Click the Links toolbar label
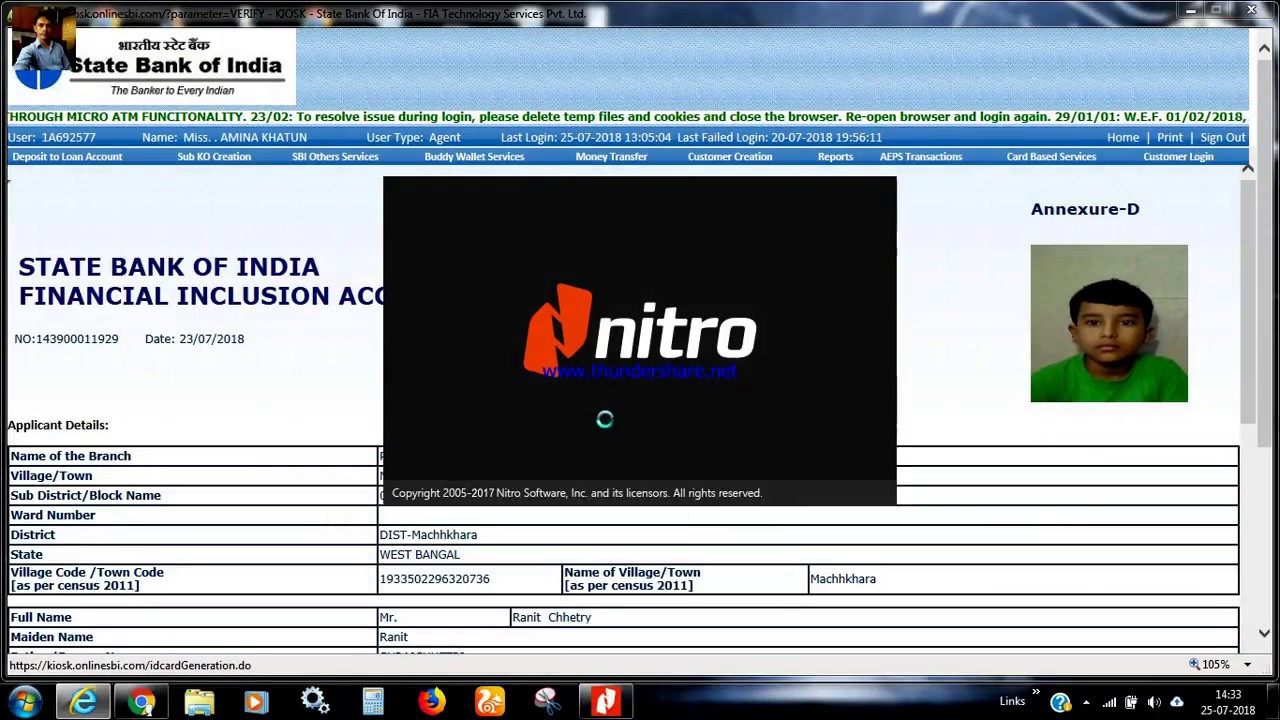 1012,702
